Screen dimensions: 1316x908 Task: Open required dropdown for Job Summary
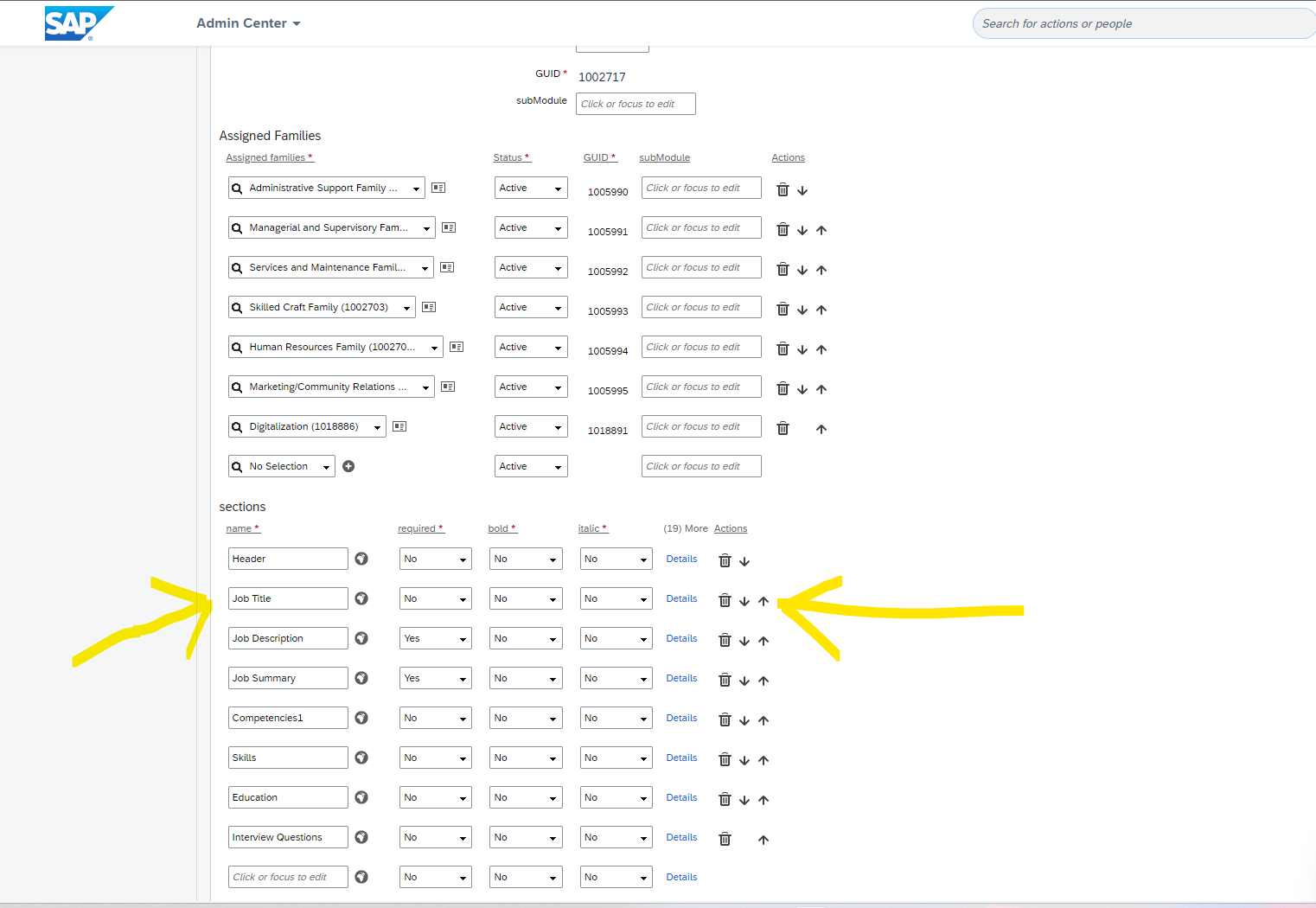pos(435,678)
